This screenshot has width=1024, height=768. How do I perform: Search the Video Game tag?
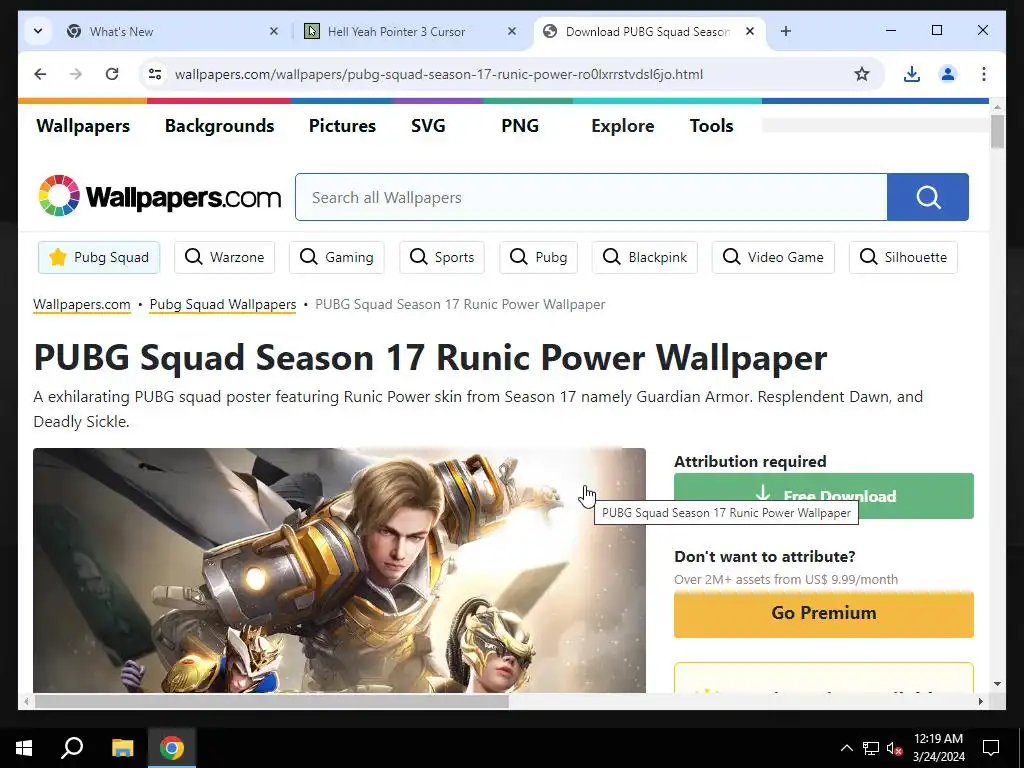tap(773, 257)
